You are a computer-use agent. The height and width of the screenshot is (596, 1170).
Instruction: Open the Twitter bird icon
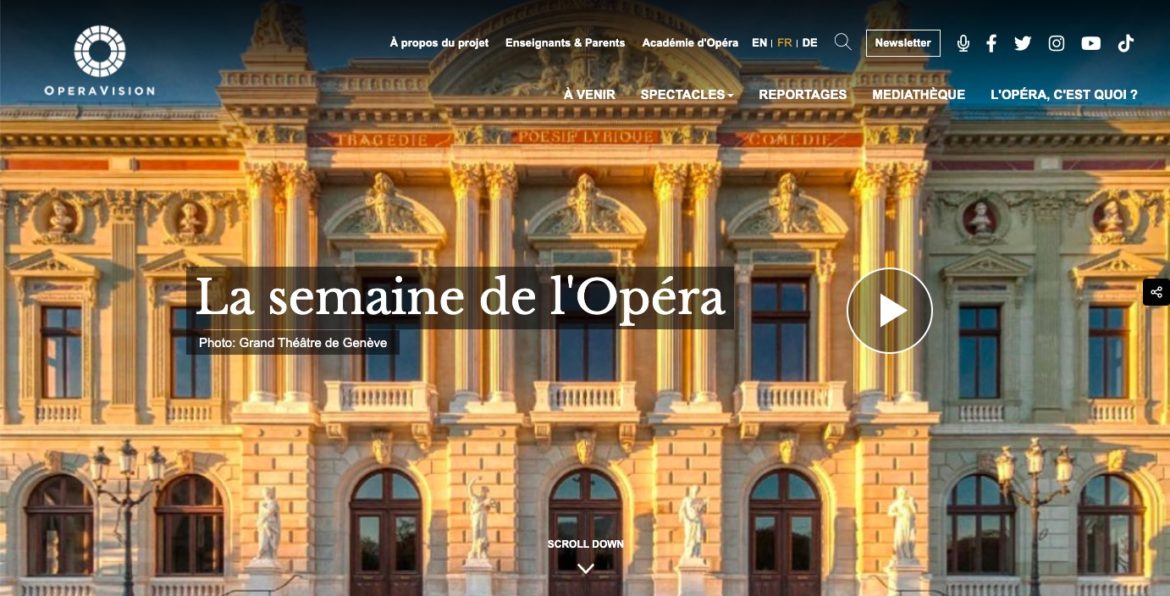pyautogui.click(x=1023, y=43)
